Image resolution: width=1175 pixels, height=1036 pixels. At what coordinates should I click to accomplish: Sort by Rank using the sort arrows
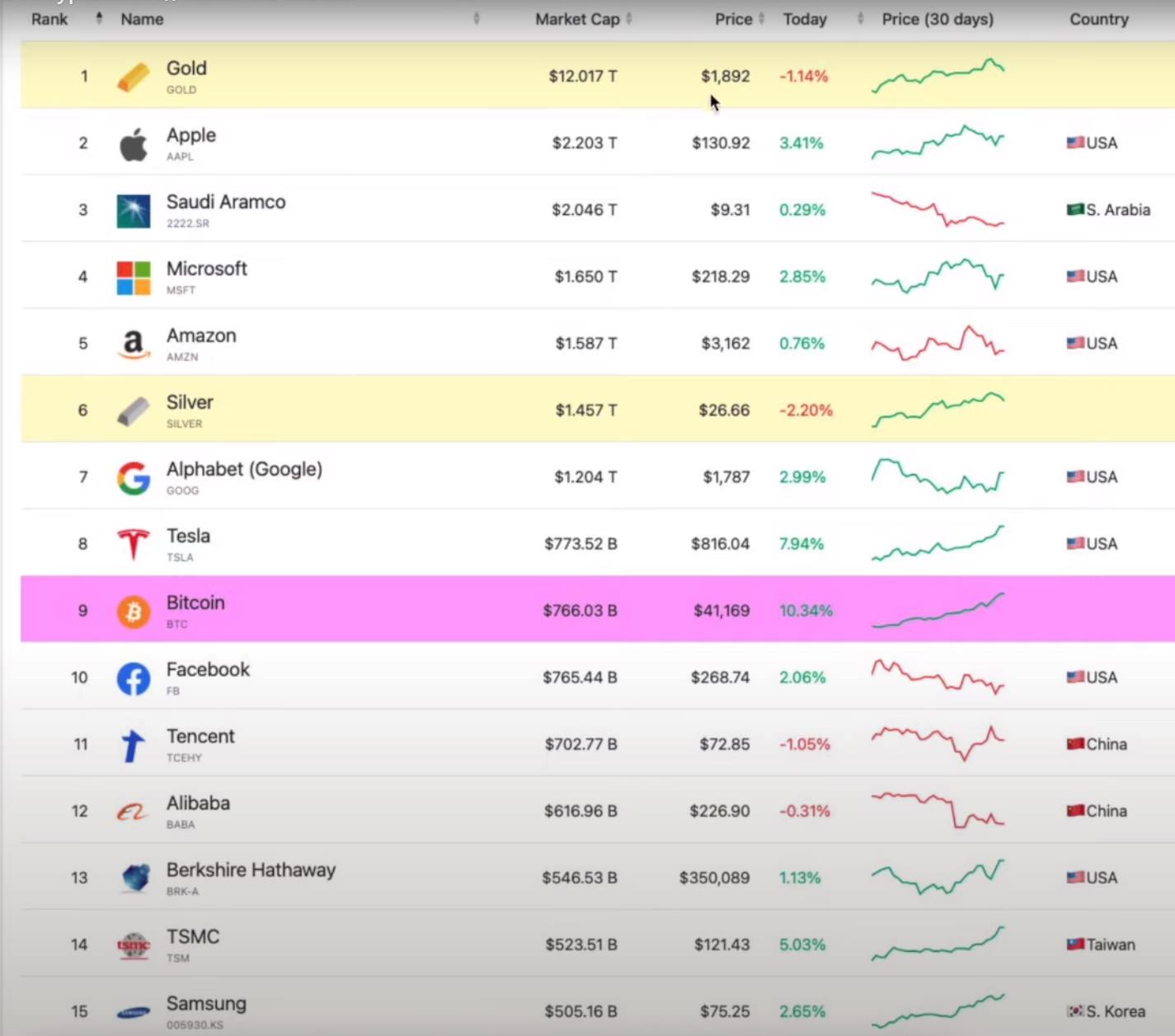coord(99,18)
